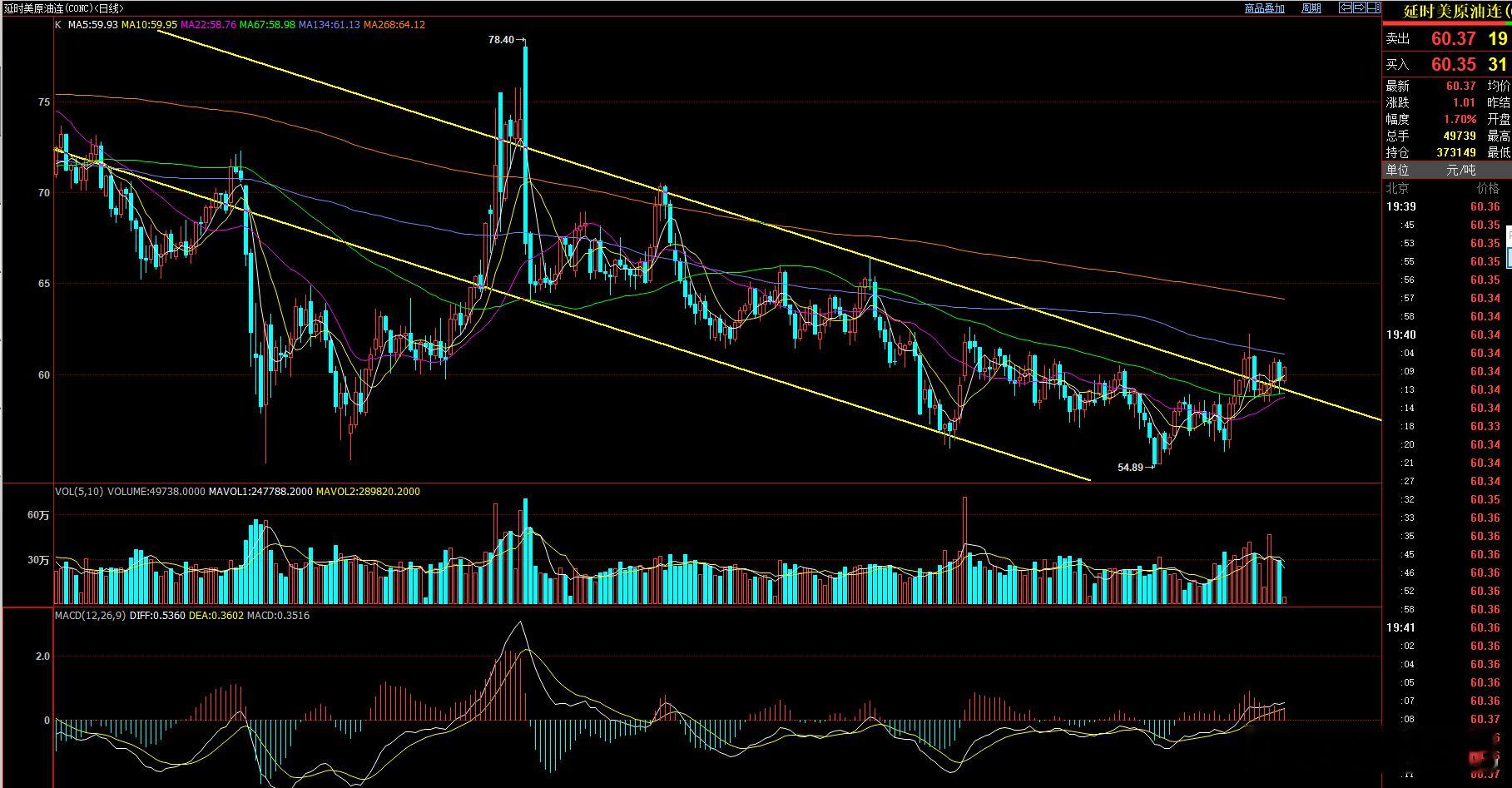This screenshot has height=788, width=1512.
Task: Click the 总手 value 49739
Action: [1460, 136]
